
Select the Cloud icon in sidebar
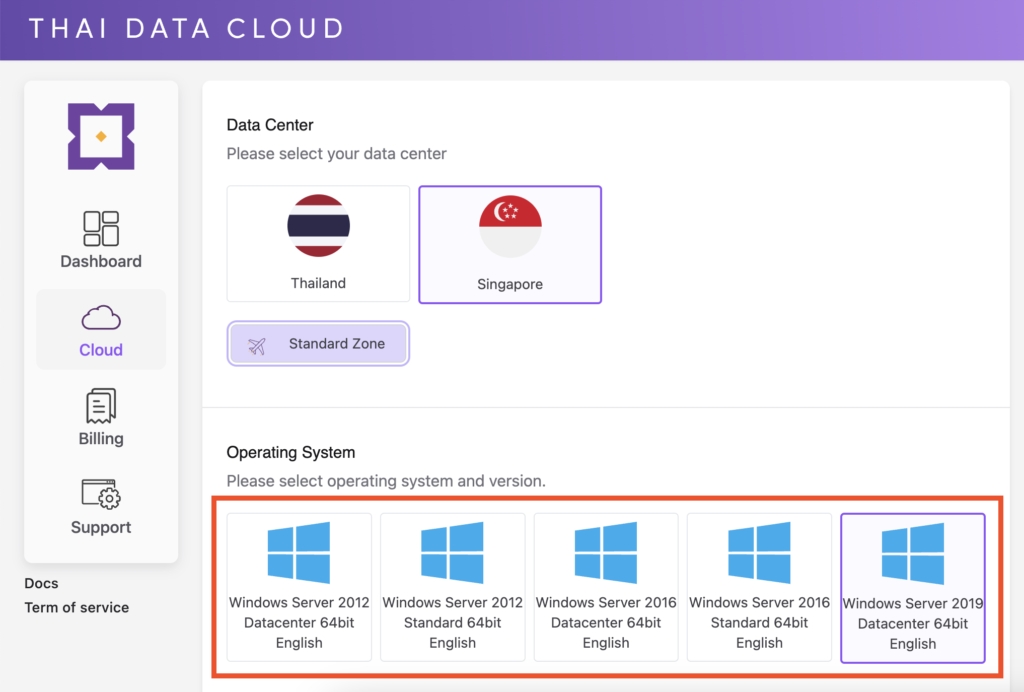tap(101, 319)
